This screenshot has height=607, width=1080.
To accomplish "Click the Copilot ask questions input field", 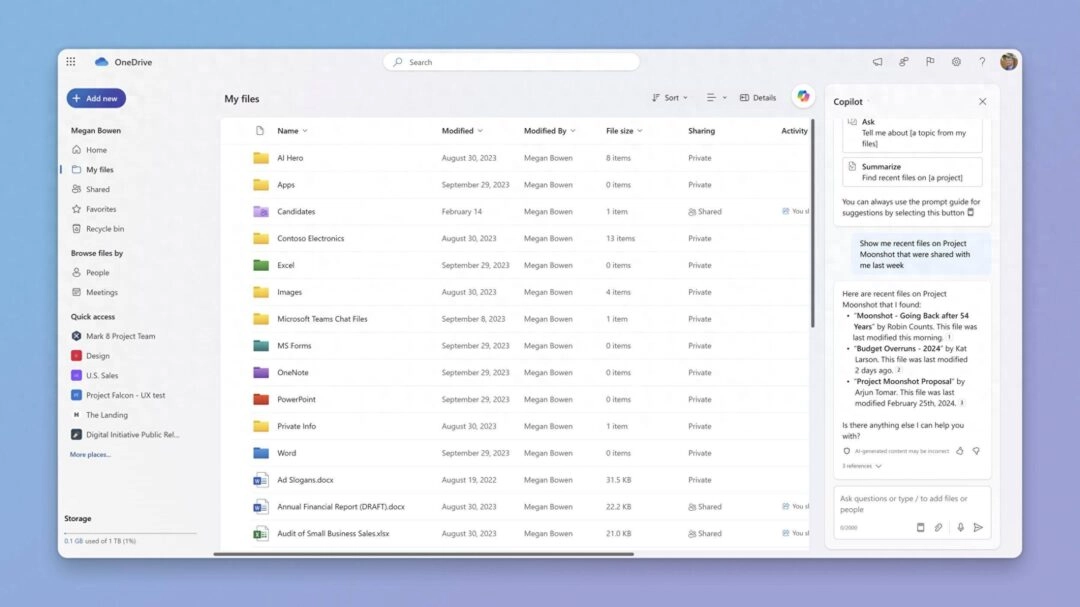I will click(910, 503).
